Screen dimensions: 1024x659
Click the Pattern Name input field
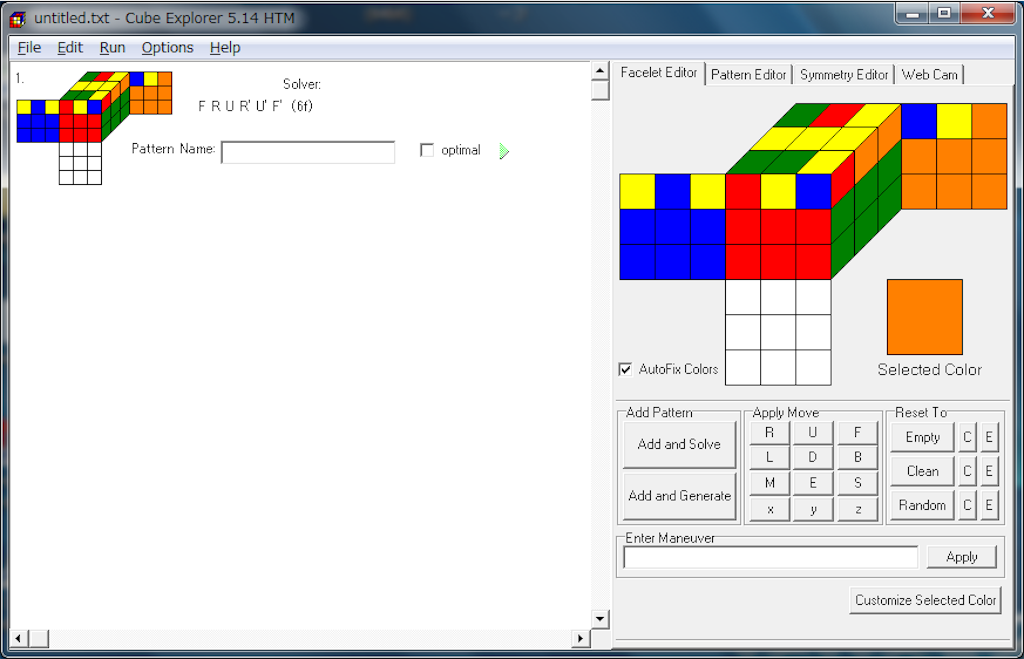308,152
